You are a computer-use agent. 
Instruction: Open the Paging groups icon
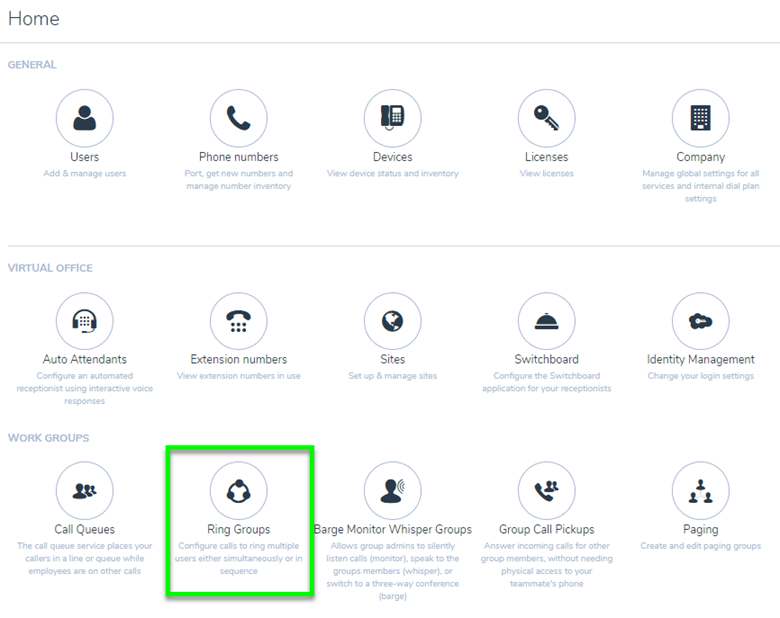(700, 490)
